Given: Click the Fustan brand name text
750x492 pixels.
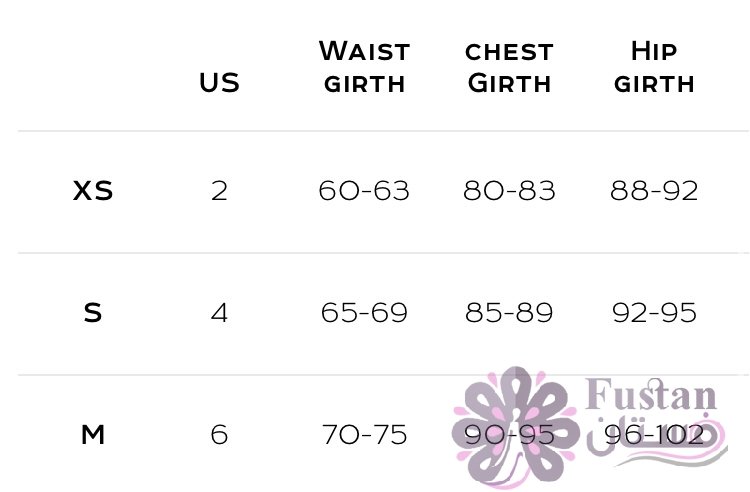Looking at the screenshot, I should [651, 395].
